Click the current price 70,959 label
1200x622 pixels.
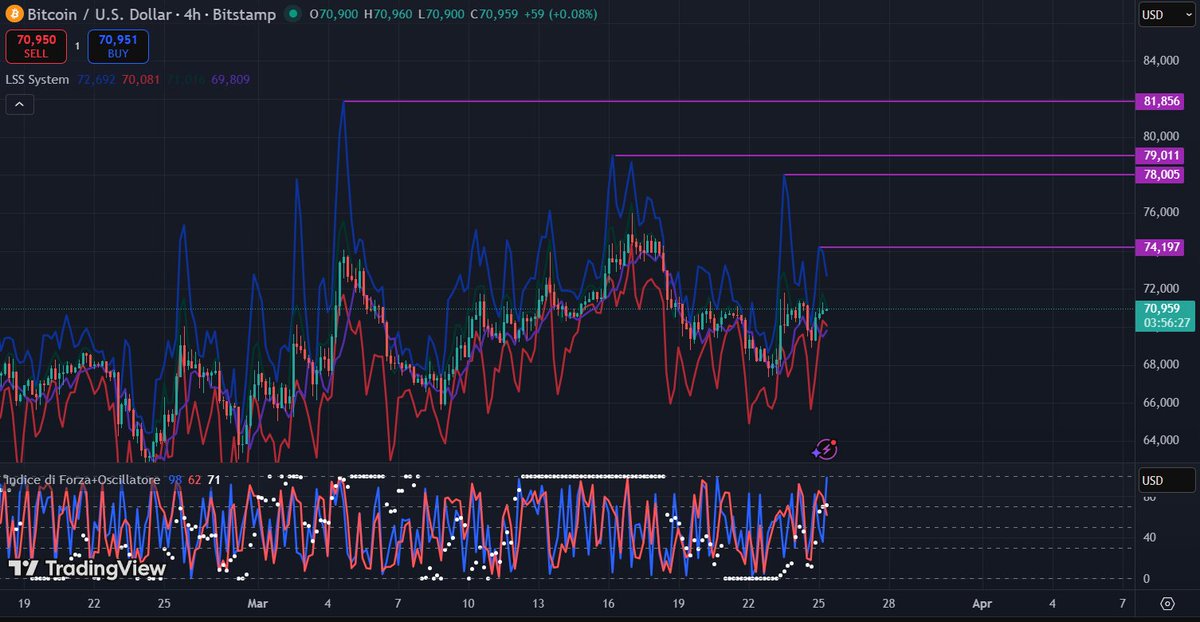(x=1162, y=308)
